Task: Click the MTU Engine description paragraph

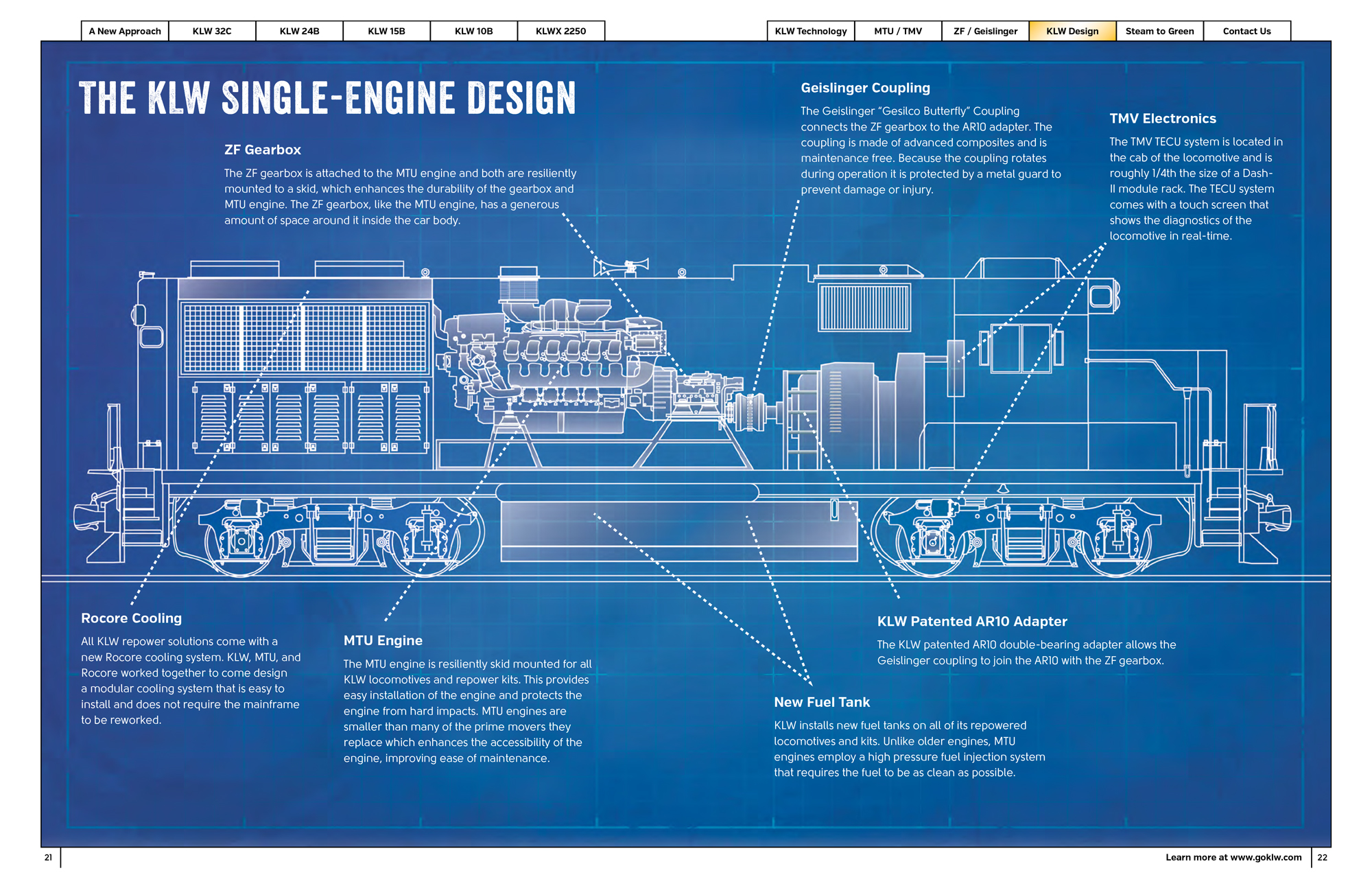Action: (x=467, y=711)
